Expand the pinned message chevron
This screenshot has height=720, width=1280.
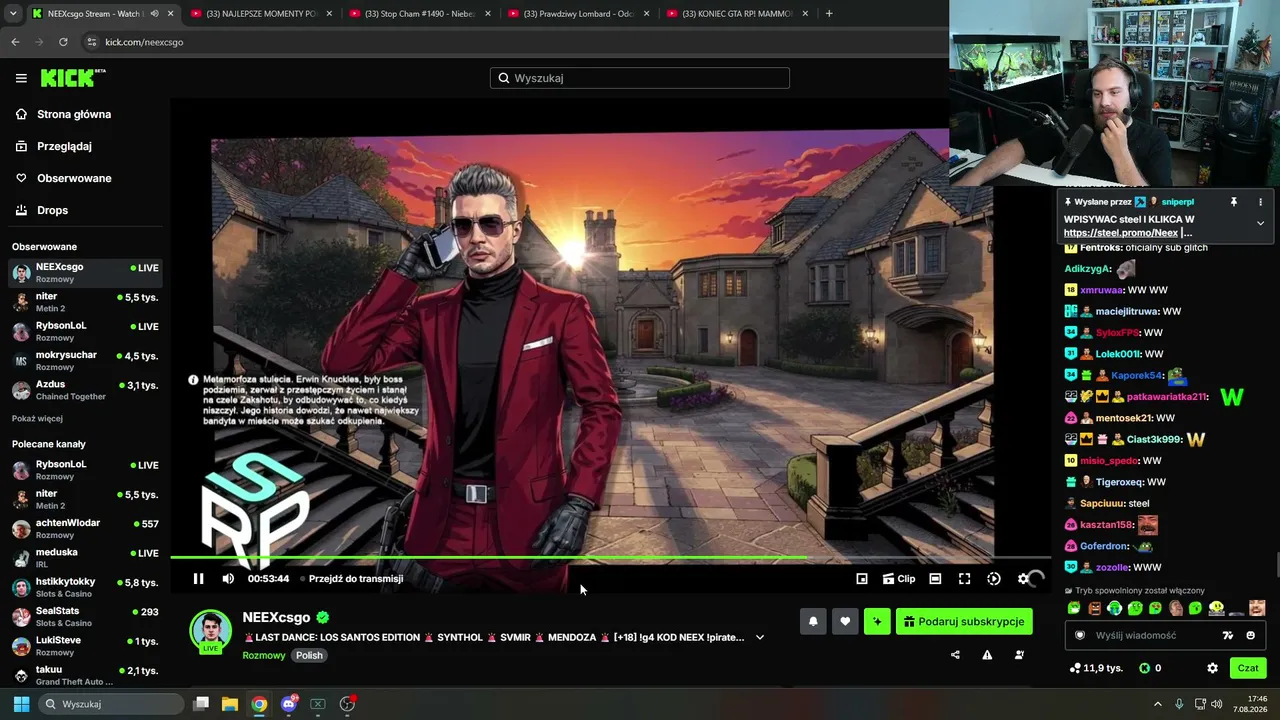[x=1260, y=223]
